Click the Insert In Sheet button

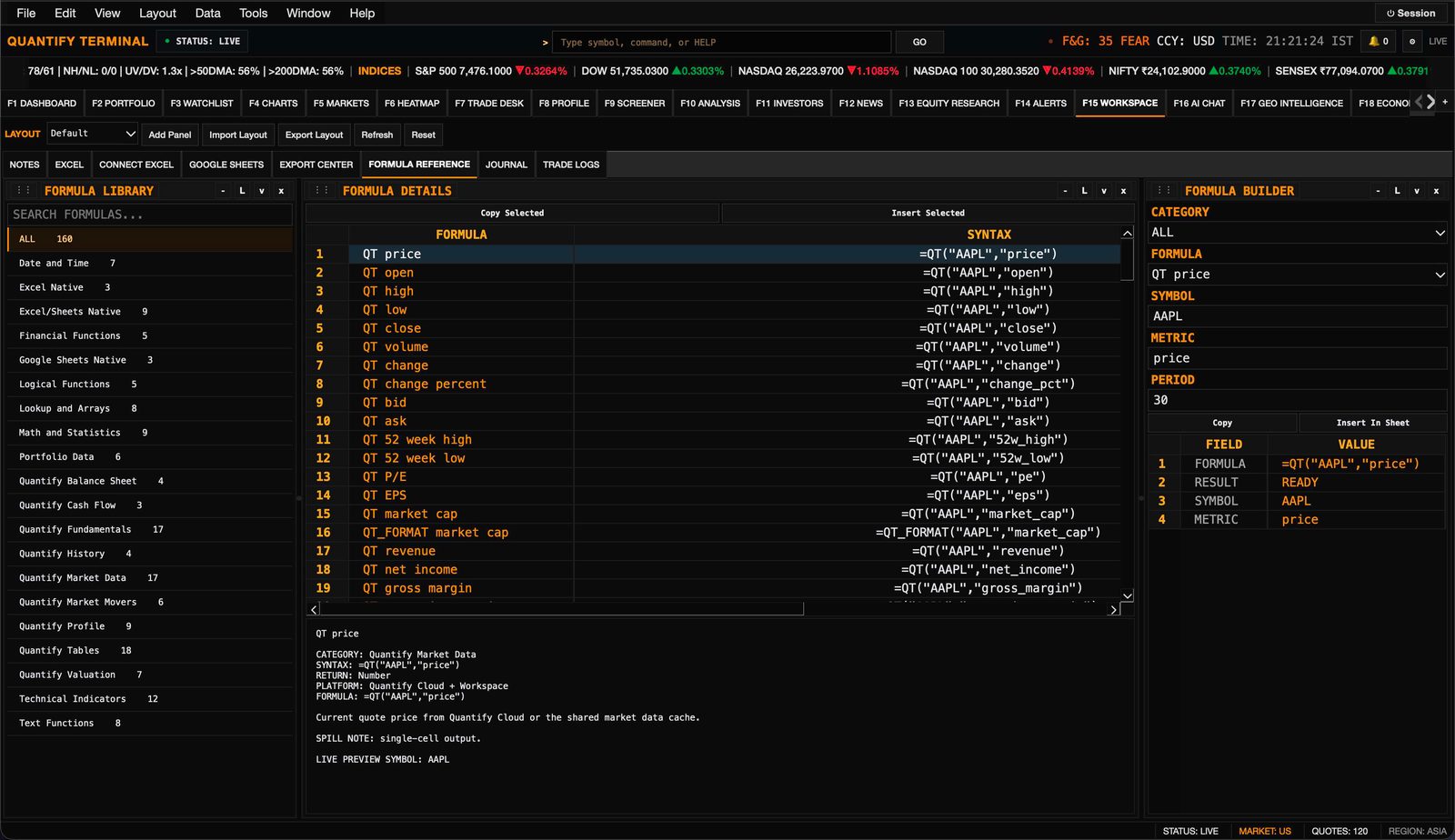(x=1372, y=423)
